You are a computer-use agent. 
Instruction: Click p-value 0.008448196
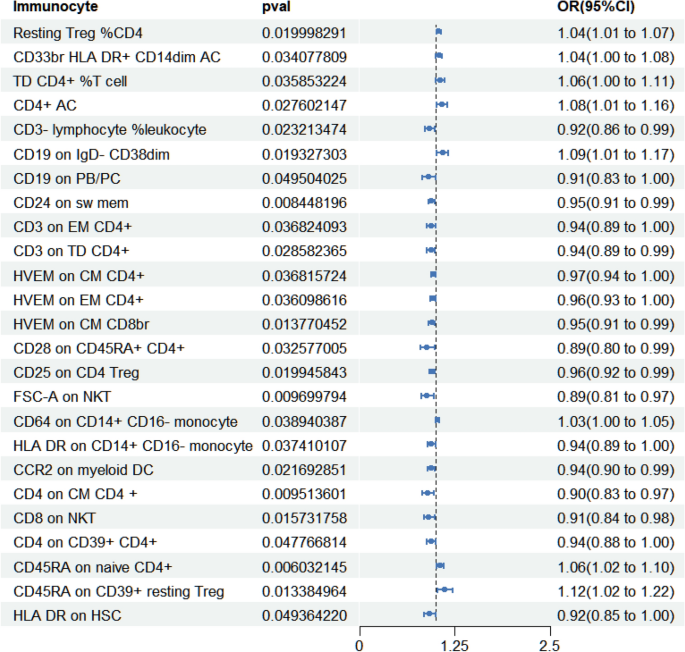coord(304,203)
